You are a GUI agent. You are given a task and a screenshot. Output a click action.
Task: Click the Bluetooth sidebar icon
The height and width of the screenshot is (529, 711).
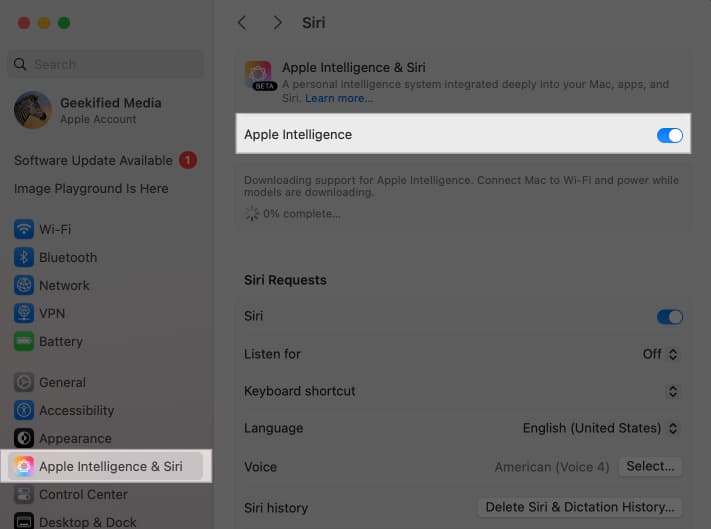pyautogui.click(x=24, y=257)
